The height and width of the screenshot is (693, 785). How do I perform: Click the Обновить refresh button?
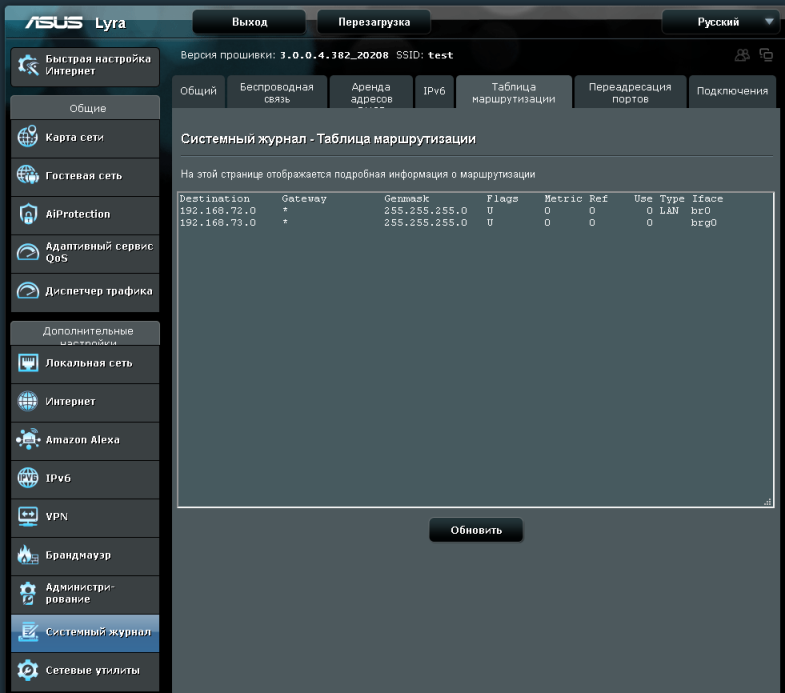point(476,530)
